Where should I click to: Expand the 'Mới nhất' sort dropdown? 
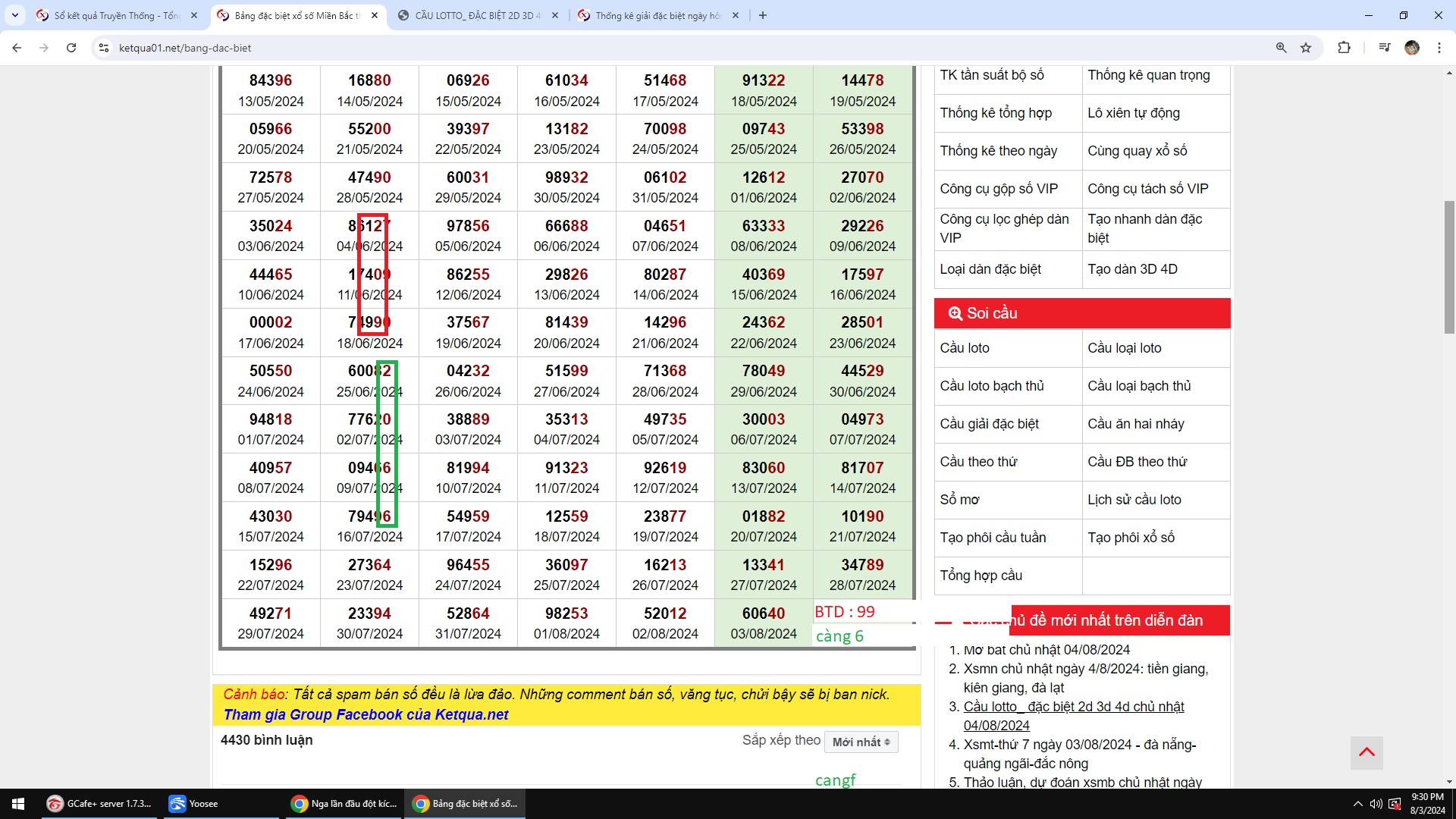coord(861,742)
